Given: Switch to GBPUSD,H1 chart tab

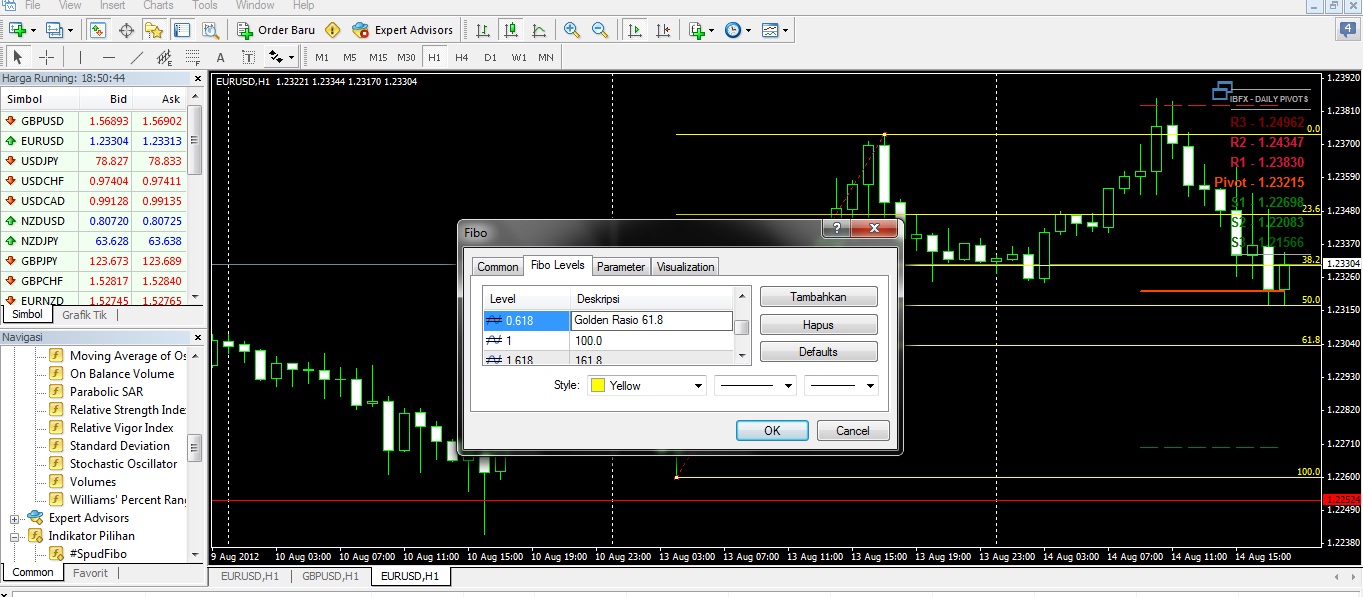Looking at the screenshot, I should click(330, 576).
